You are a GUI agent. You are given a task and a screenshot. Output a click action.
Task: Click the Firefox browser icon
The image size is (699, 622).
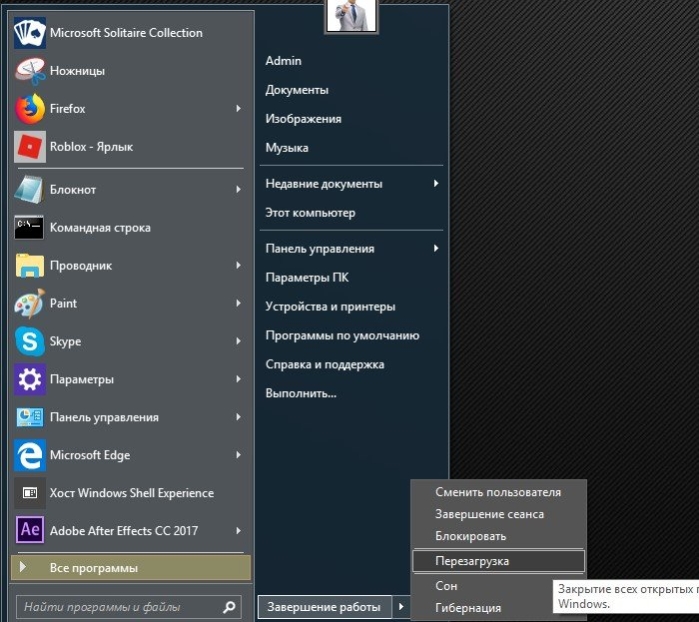click(29, 108)
